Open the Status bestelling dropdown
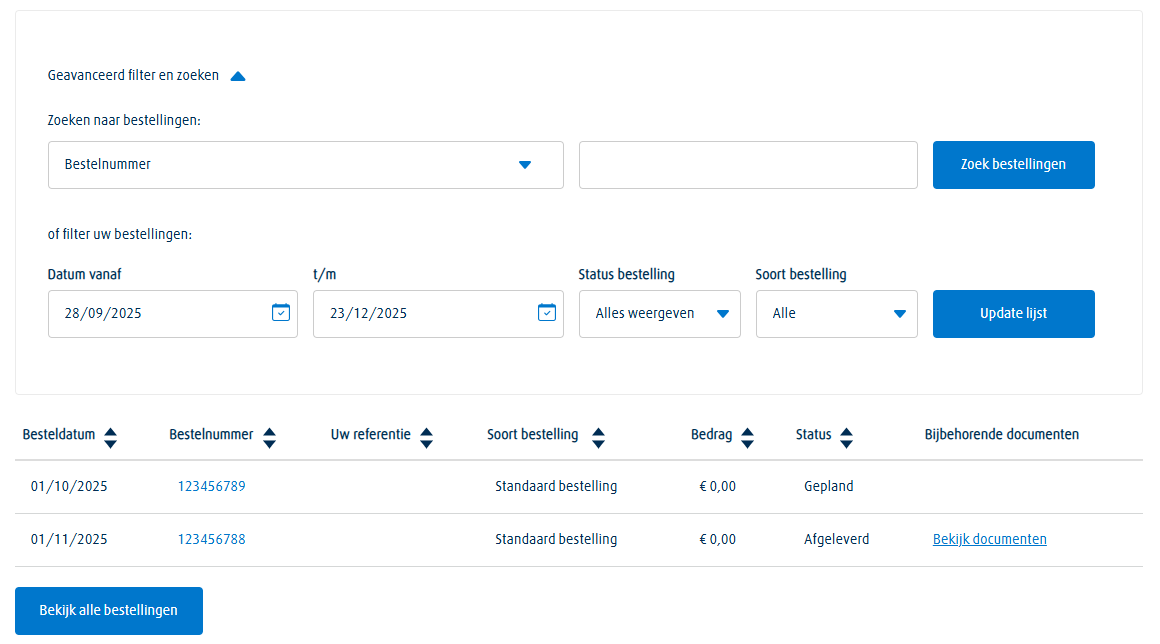 point(659,314)
